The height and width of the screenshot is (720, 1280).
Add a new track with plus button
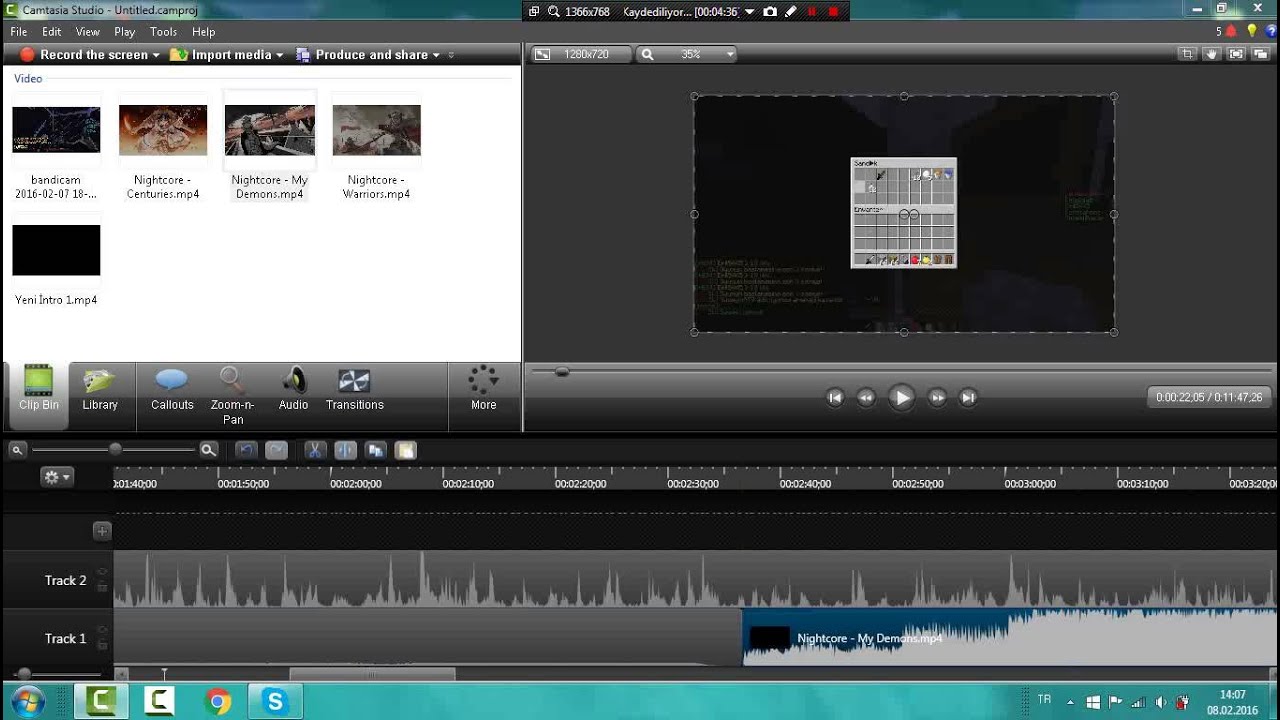click(x=102, y=531)
